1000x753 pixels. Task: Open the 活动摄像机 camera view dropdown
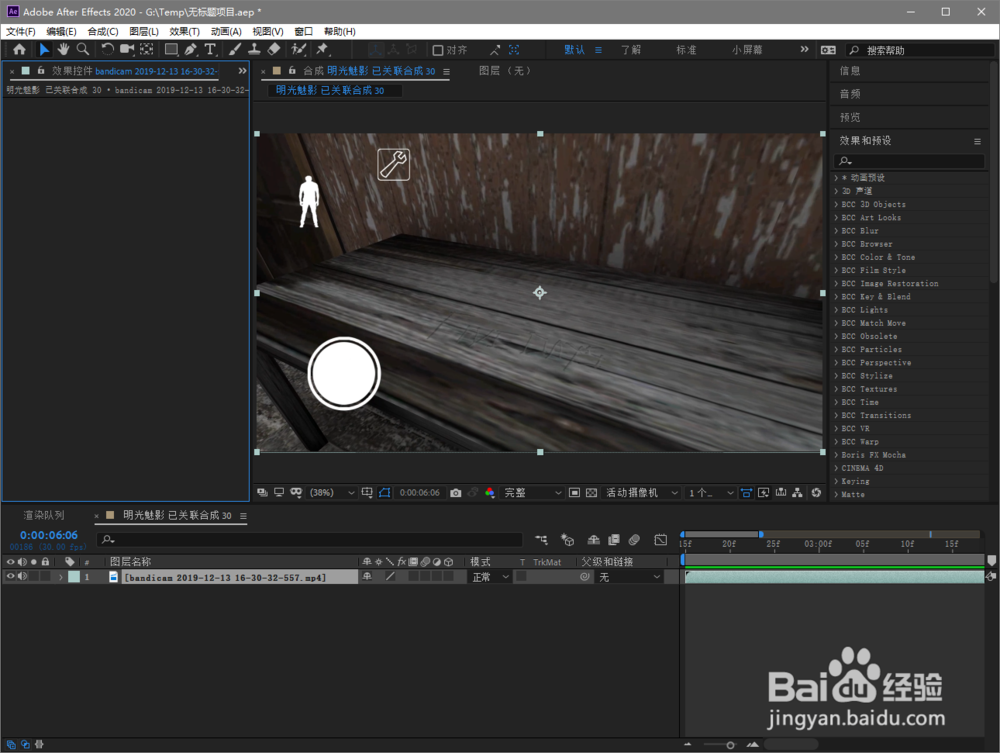click(642, 493)
